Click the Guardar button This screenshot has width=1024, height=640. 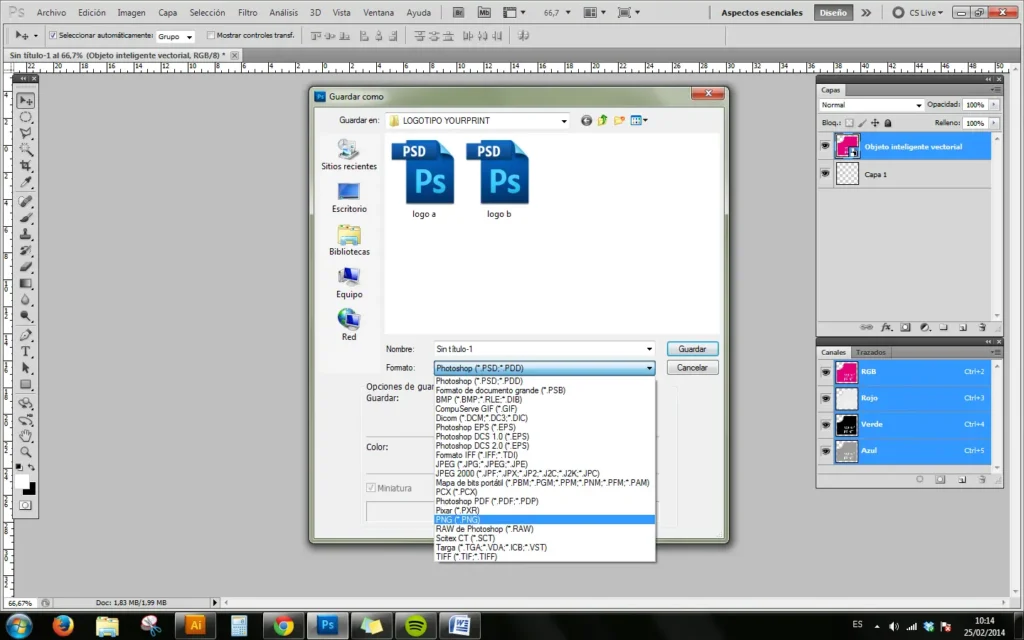(x=692, y=349)
